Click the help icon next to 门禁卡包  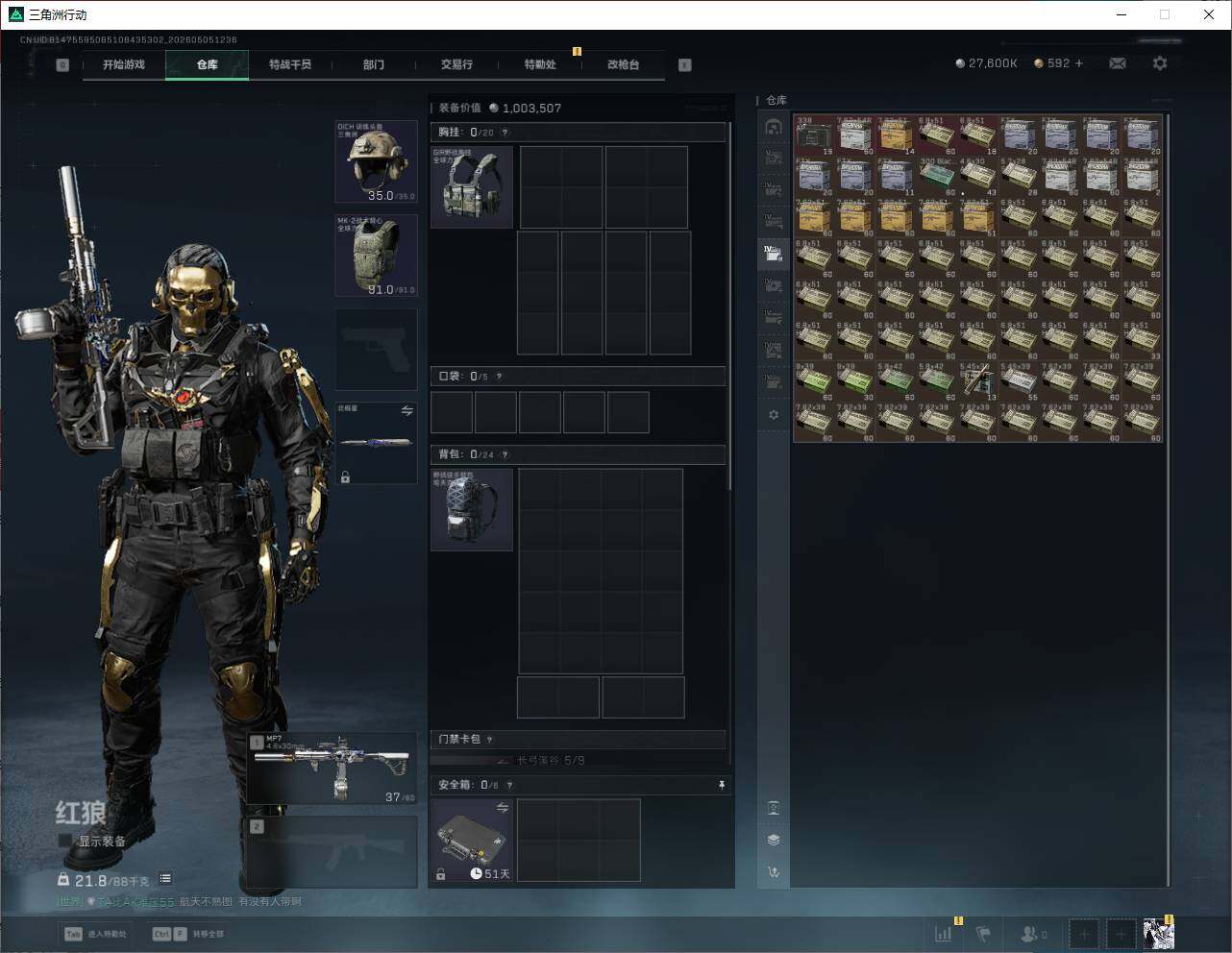point(490,740)
